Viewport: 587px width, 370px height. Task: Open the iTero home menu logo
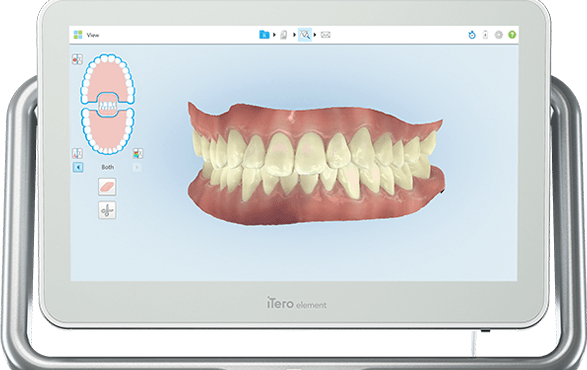(x=78, y=35)
